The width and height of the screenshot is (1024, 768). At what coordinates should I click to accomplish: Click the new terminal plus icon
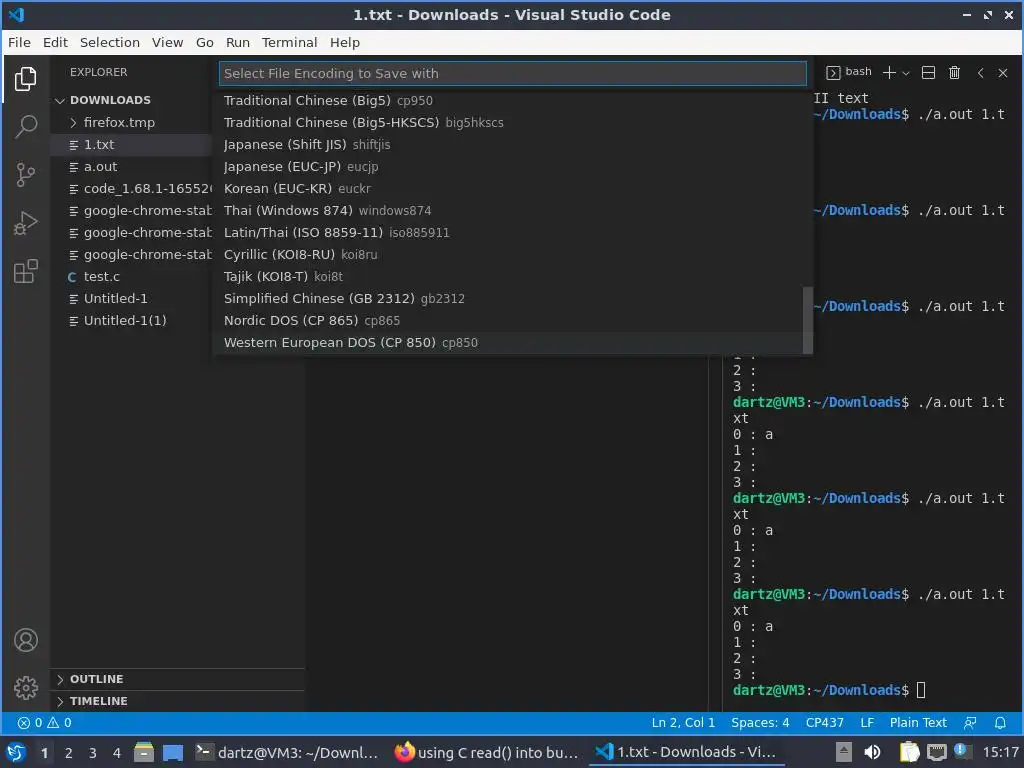[x=889, y=72]
